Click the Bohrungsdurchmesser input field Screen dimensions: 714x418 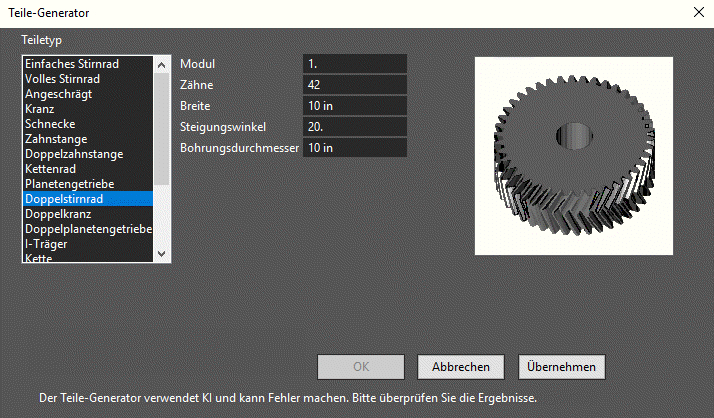click(x=355, y=148)
